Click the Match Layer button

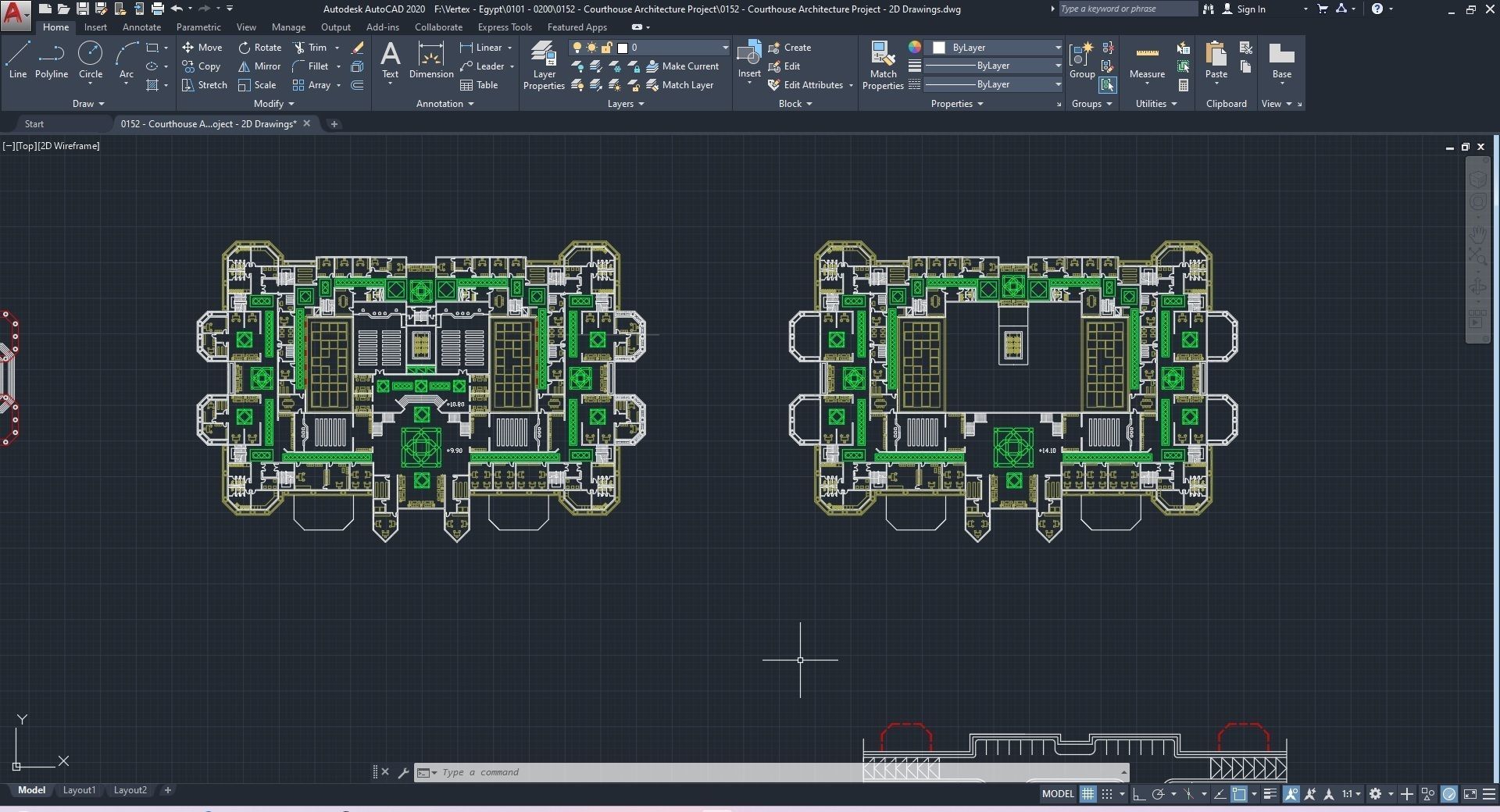[680, 85]
